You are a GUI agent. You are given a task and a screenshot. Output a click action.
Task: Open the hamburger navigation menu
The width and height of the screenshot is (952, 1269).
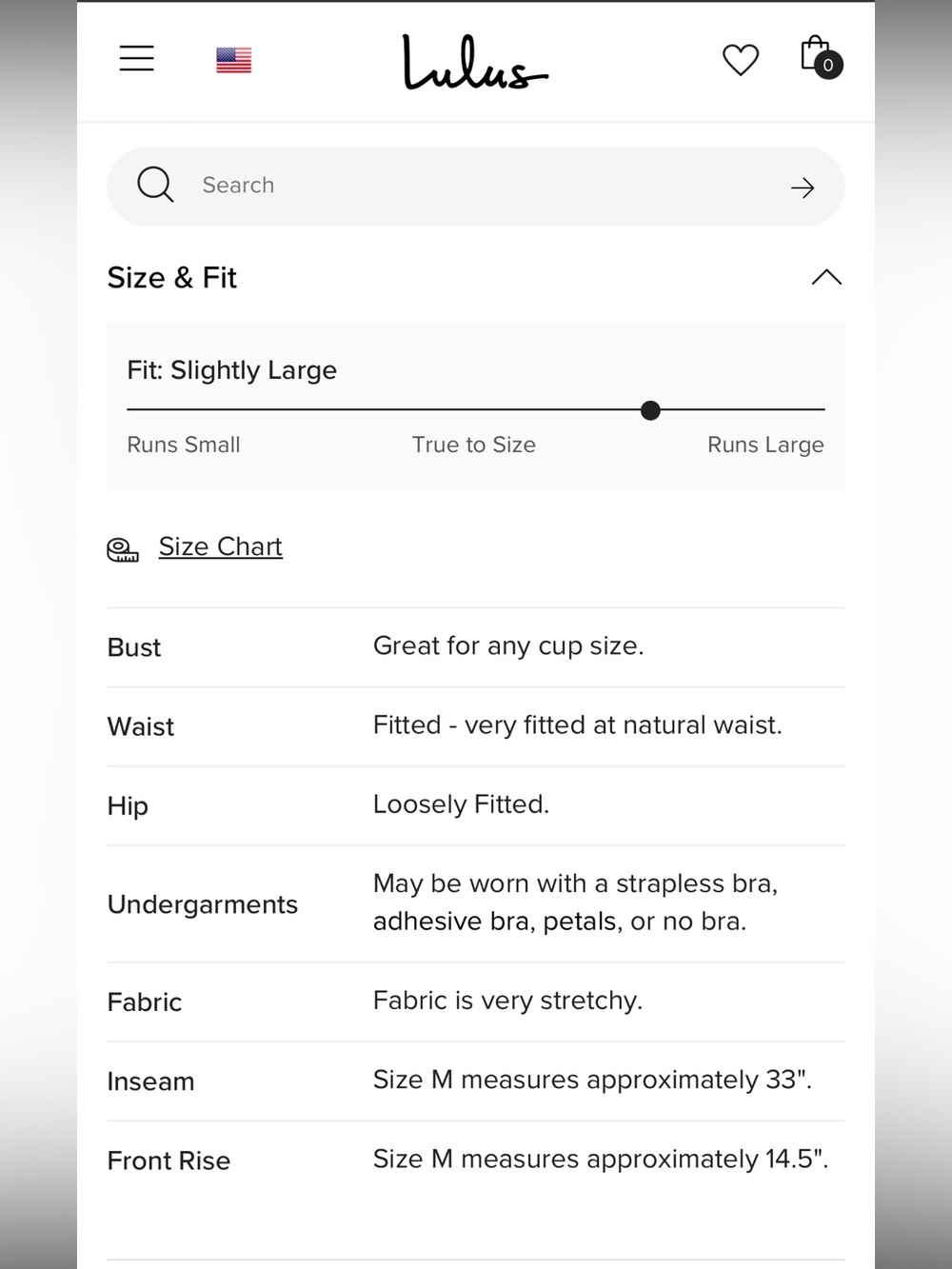tap(136, 58)
